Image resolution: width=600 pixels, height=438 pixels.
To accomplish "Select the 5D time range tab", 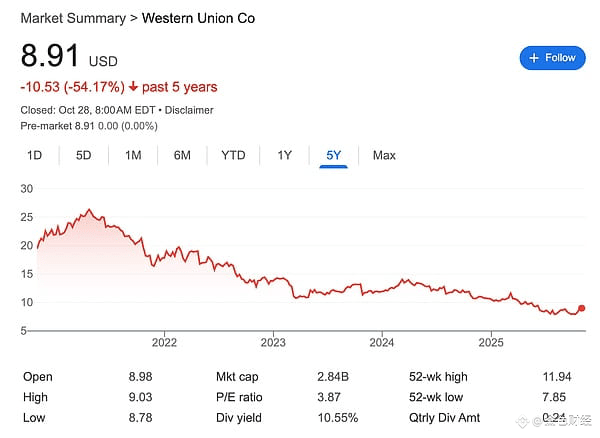I will tap(84, 155).
